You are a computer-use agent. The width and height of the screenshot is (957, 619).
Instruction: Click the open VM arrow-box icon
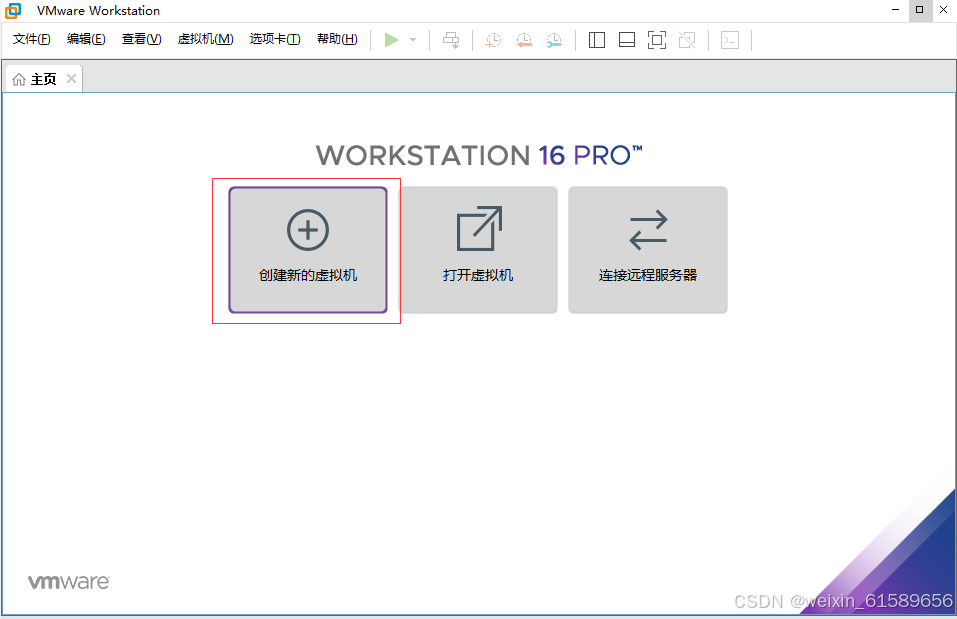click(x=479, y=228)
